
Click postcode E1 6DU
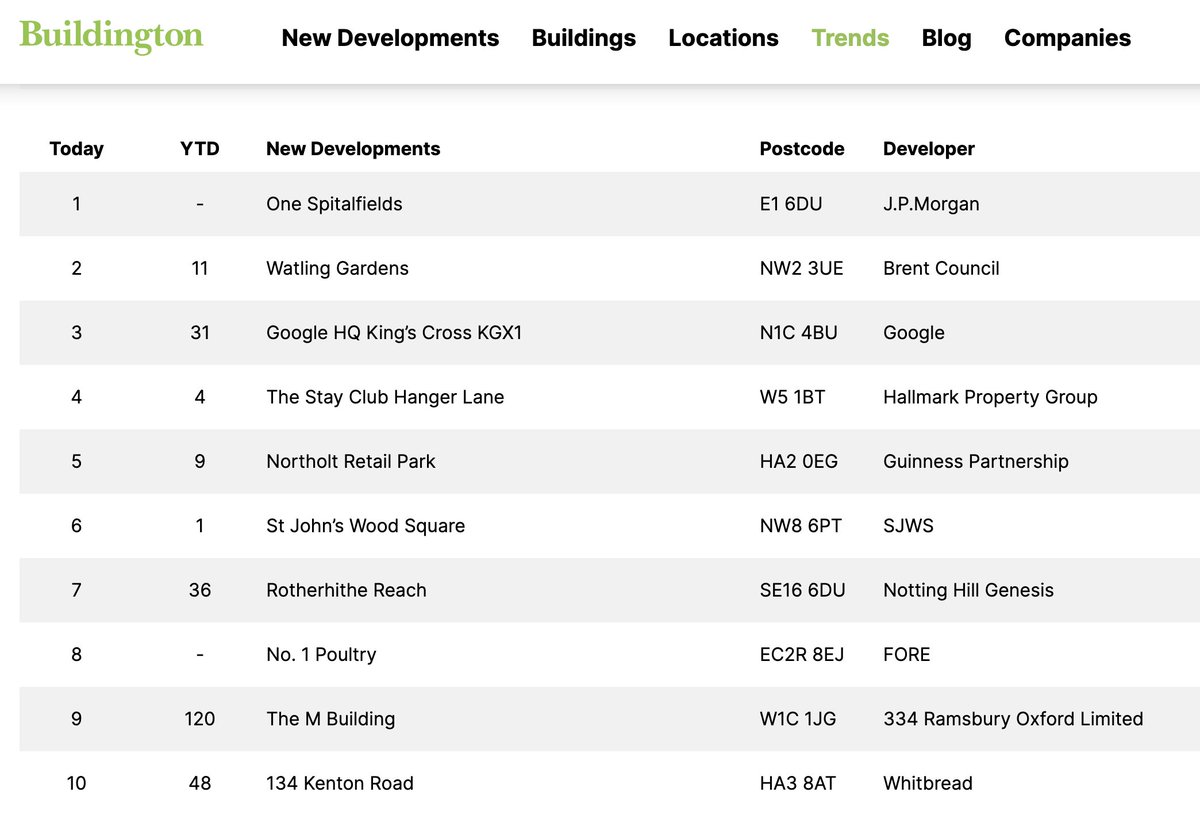791,204
